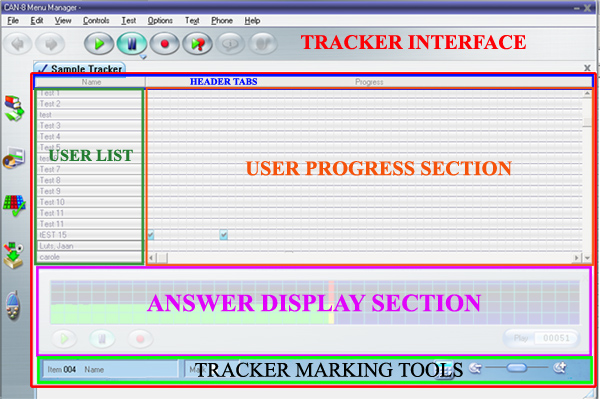Open the File menu
Image resolution: width=600 pixels, height=399 pixels.
(13, 21)
